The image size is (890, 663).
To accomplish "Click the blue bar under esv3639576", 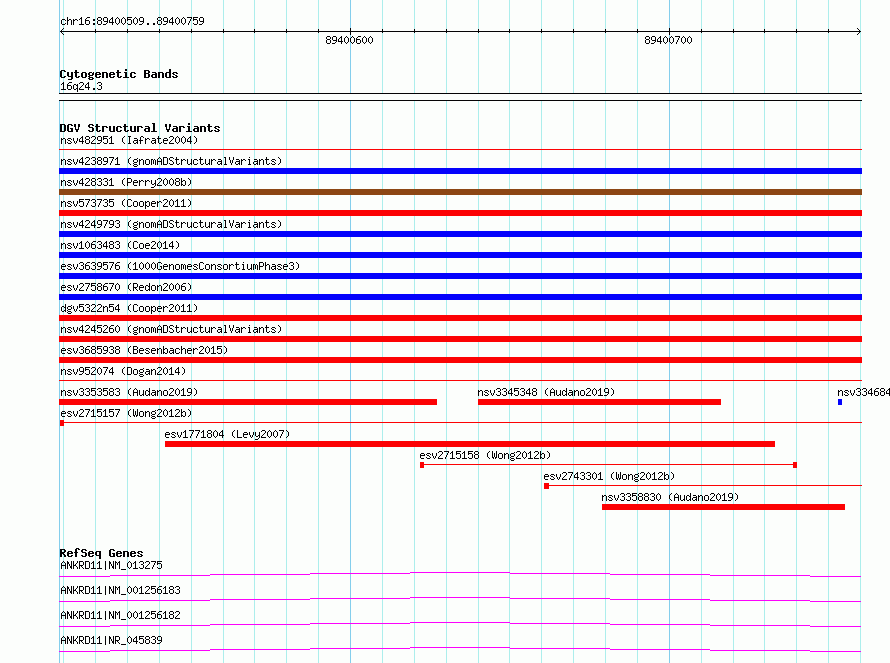I will point(460,276).
